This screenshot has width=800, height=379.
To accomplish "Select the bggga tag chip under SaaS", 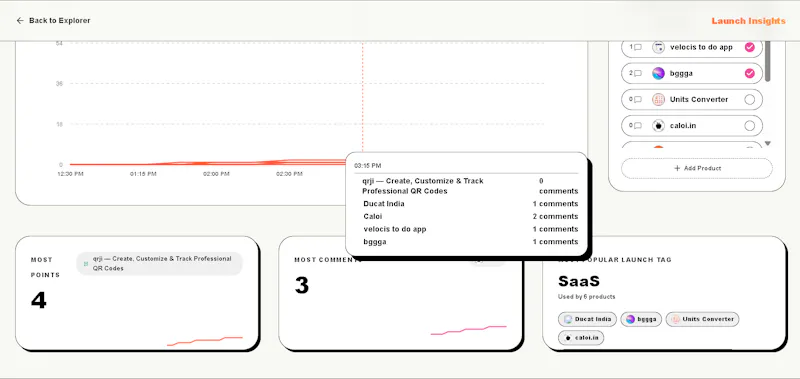I will [x=641, y=319].
